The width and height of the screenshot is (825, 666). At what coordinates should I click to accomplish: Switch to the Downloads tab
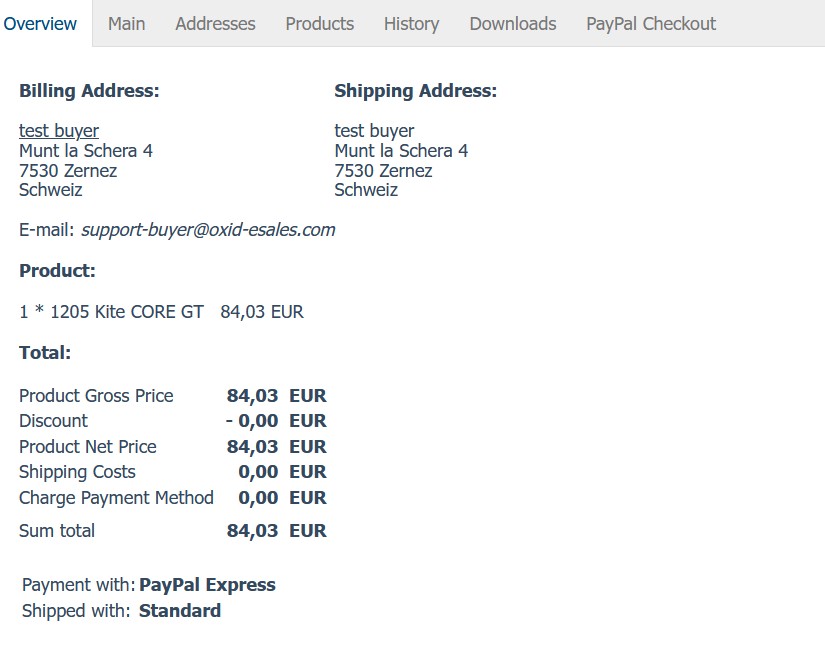click(512, 23)
